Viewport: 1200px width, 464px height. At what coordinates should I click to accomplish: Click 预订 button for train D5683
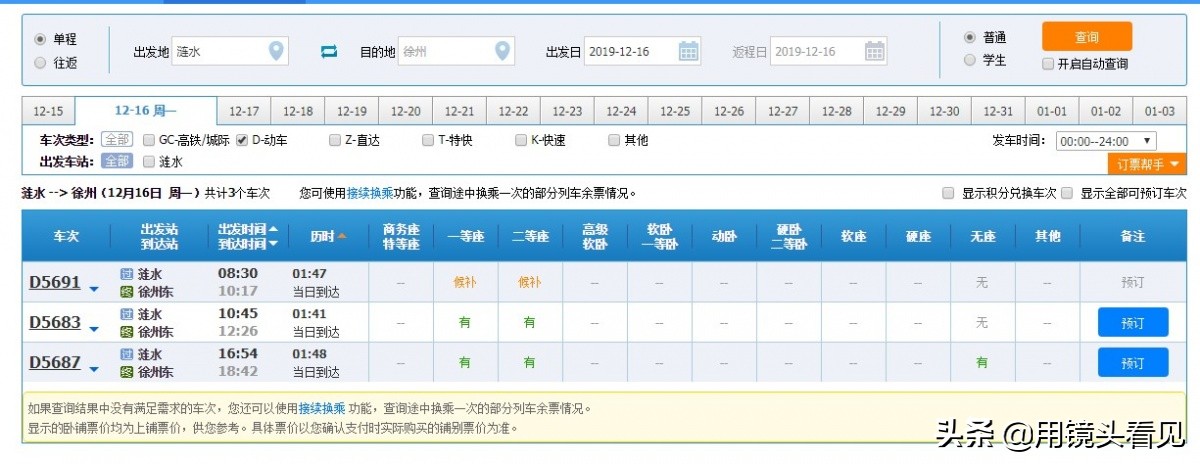click(1132, 323)
